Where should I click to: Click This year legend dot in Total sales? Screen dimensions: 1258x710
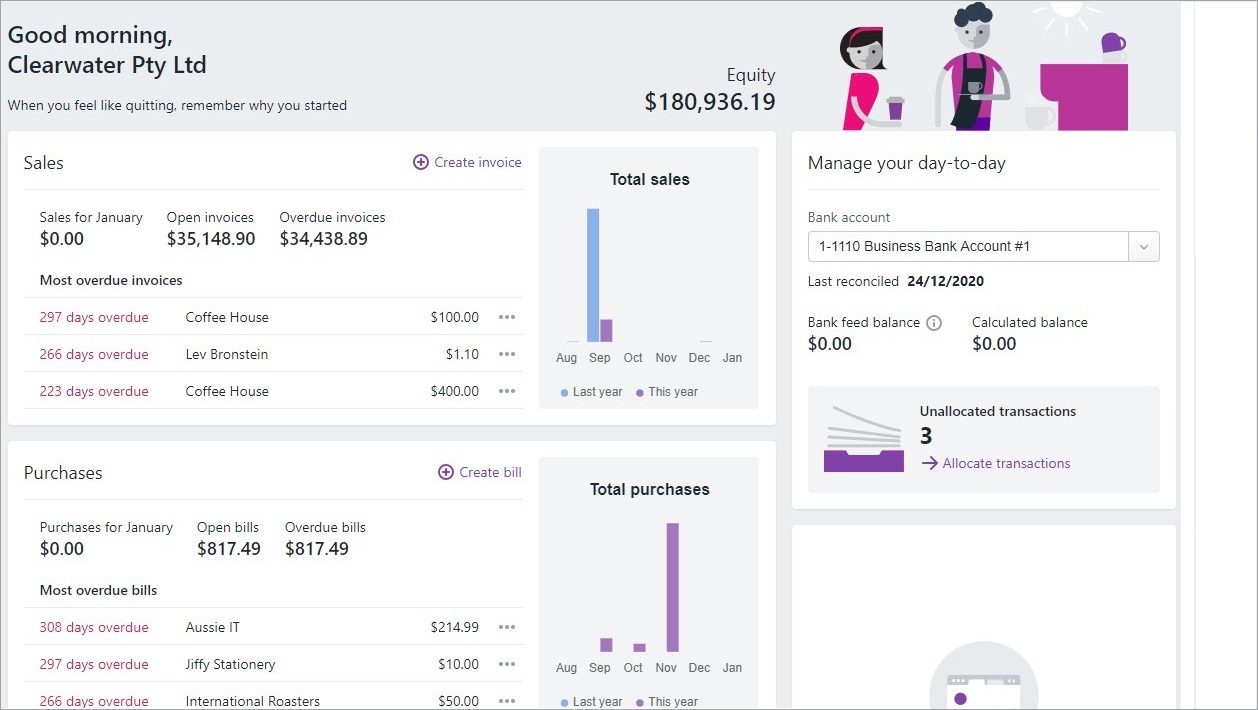[640, 393]
